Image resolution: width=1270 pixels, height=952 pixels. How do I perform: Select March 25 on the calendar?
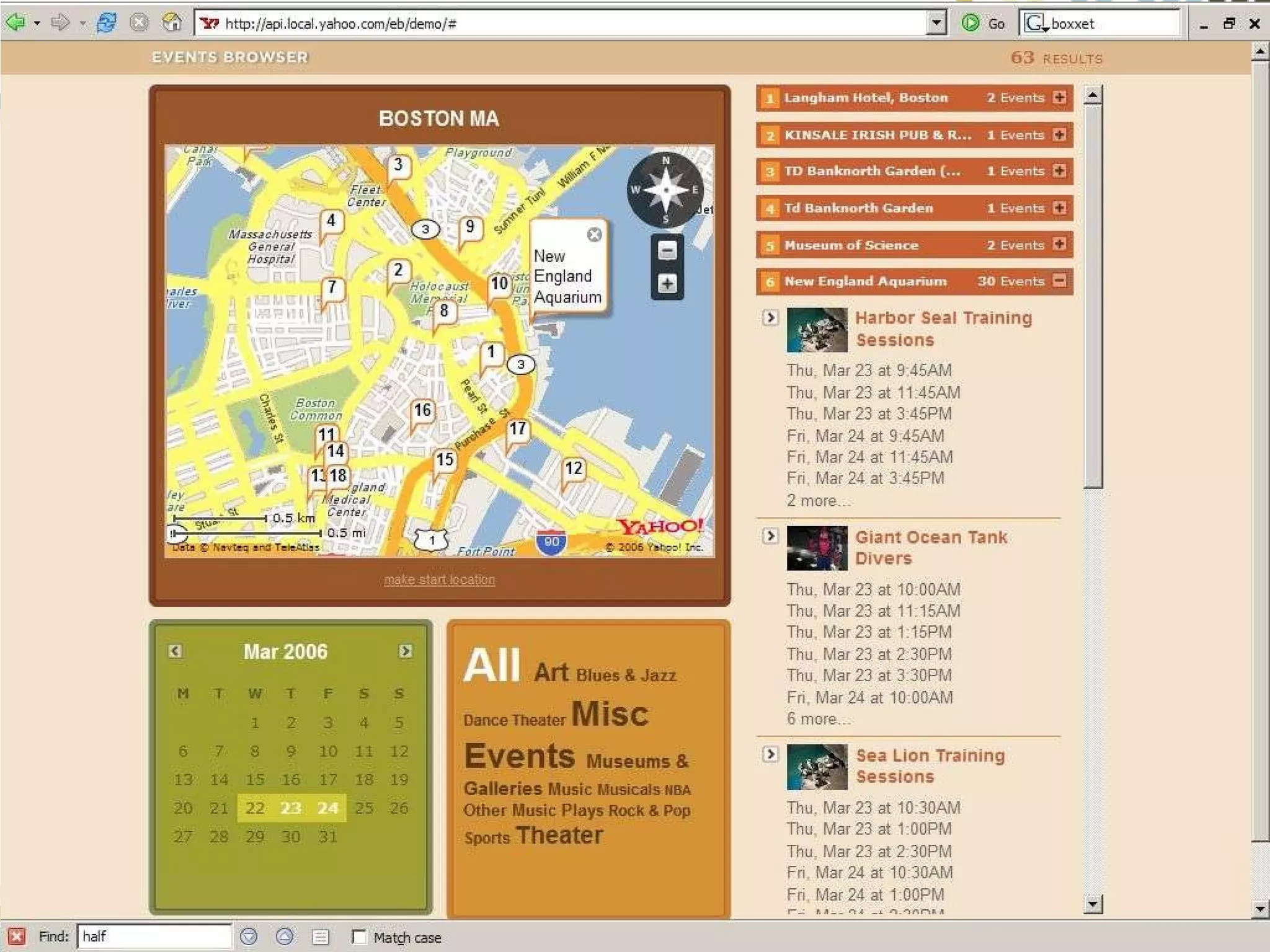(x=364, y=808)
